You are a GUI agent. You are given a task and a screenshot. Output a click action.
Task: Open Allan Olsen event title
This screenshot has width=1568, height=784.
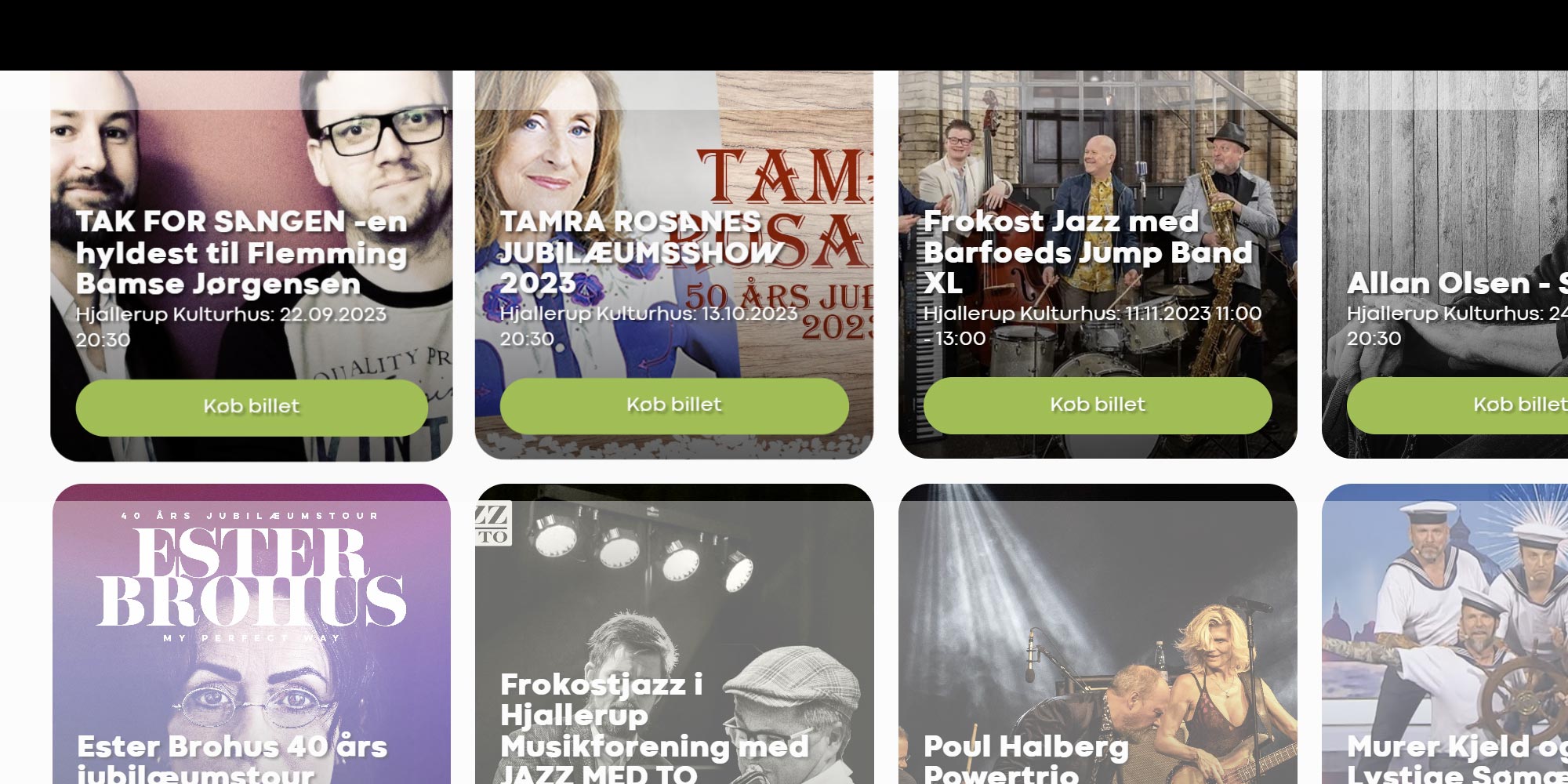(x=1457, y=283)
